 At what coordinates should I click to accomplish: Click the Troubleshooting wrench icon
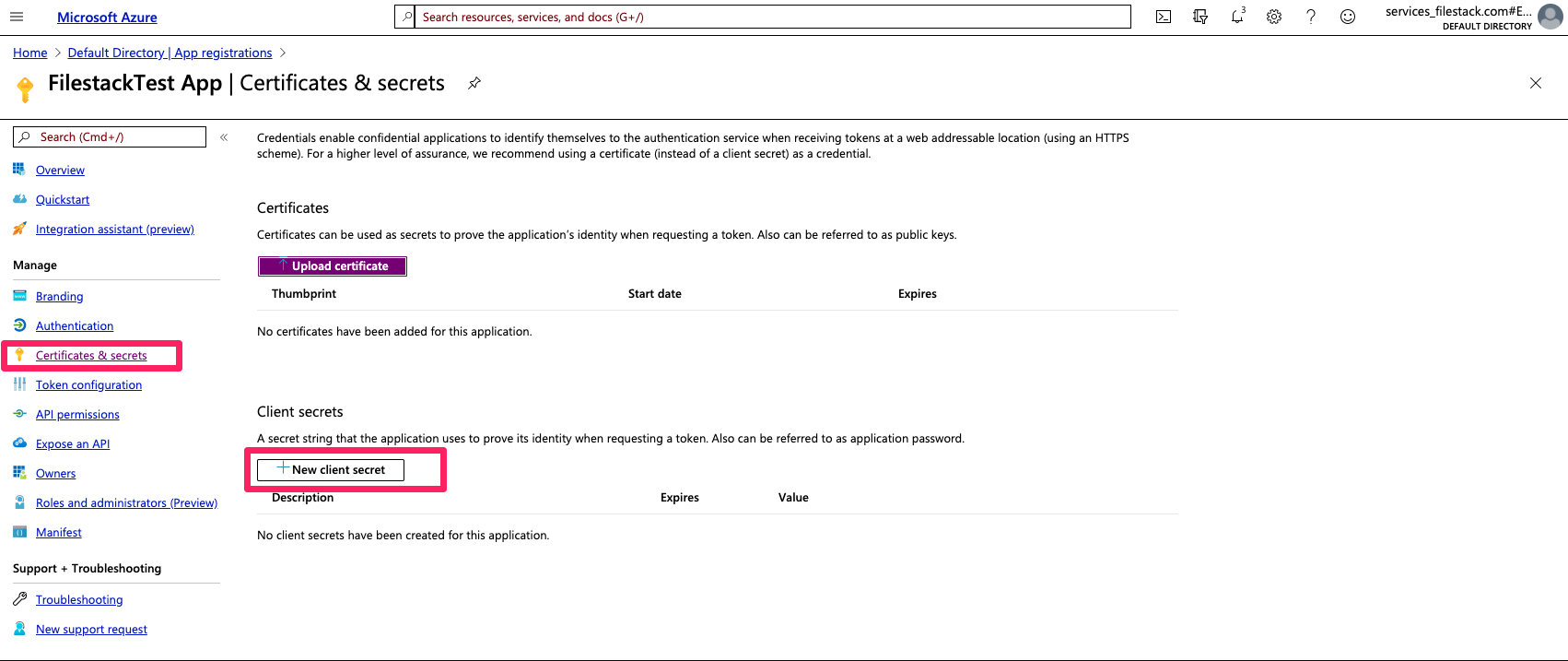19,599
